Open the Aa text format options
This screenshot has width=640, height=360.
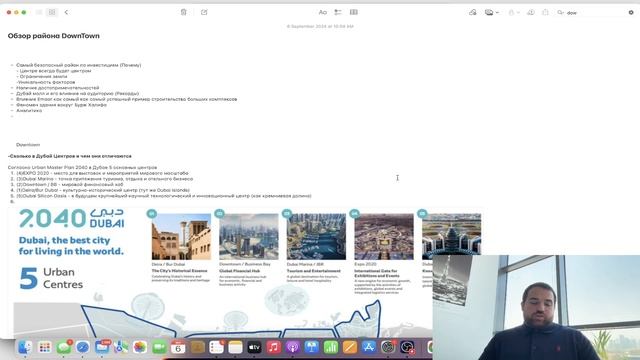point(322,12)
